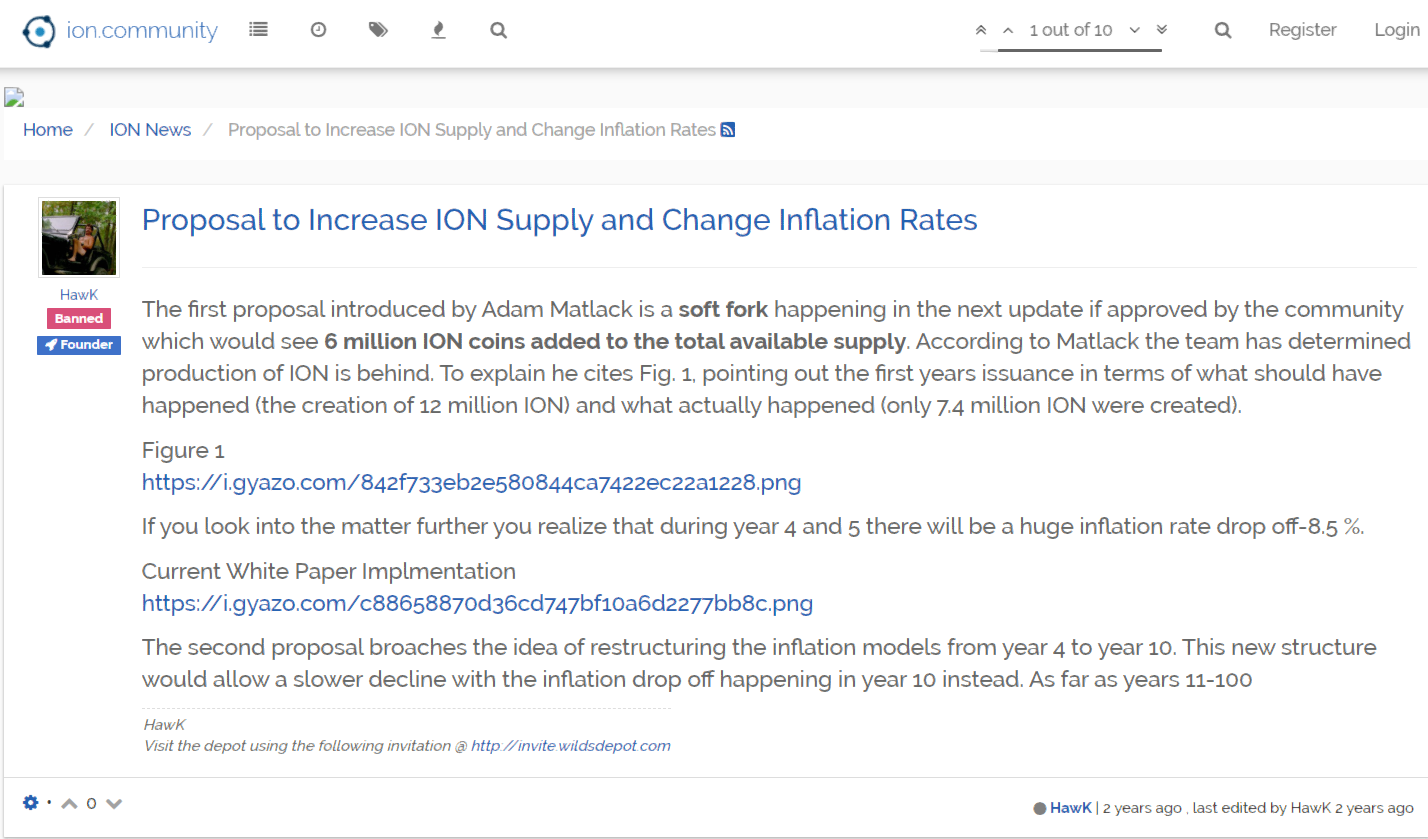Open the topic RSS feed icon
1428x839 pixels.
(x=728, y=130)
